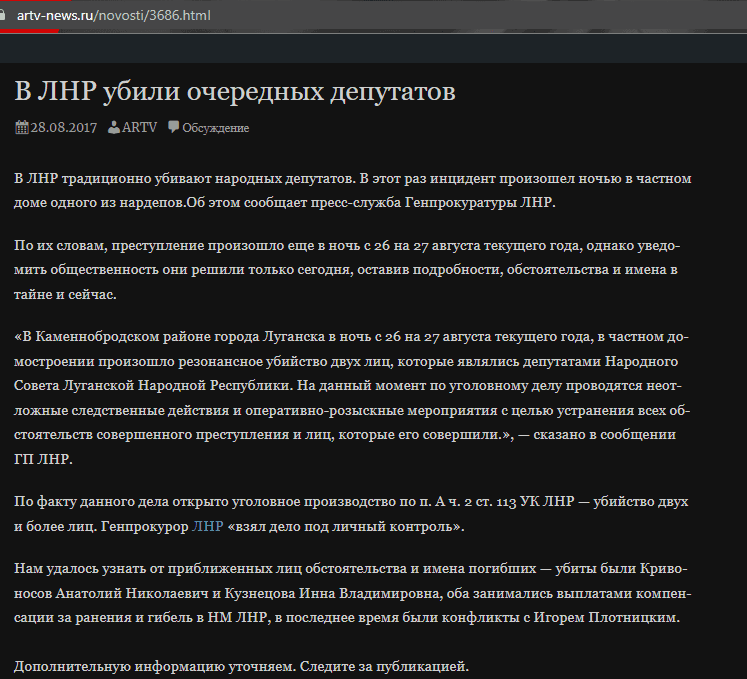
Task: Click the line 'Дополнительную информацию уточняем'
Action: [x=241, y=665]
